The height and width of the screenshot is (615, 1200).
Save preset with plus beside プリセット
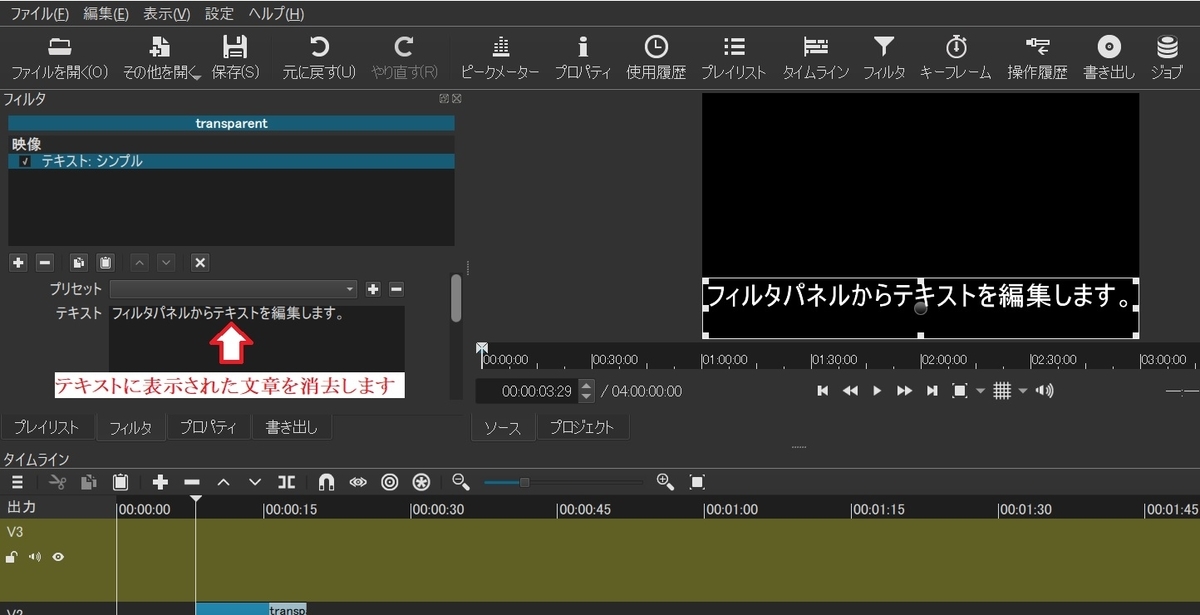pyautogui.click(x=373, y=289)
